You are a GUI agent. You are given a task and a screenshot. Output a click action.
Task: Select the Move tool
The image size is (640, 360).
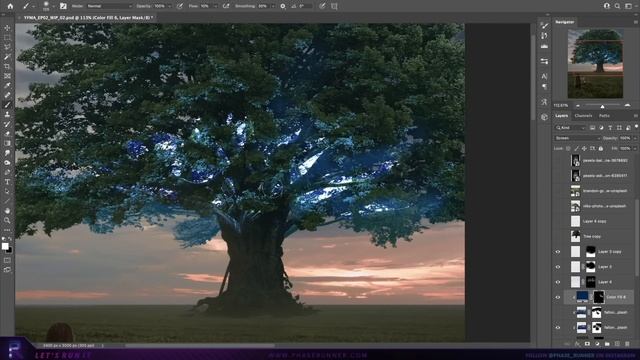7,28
